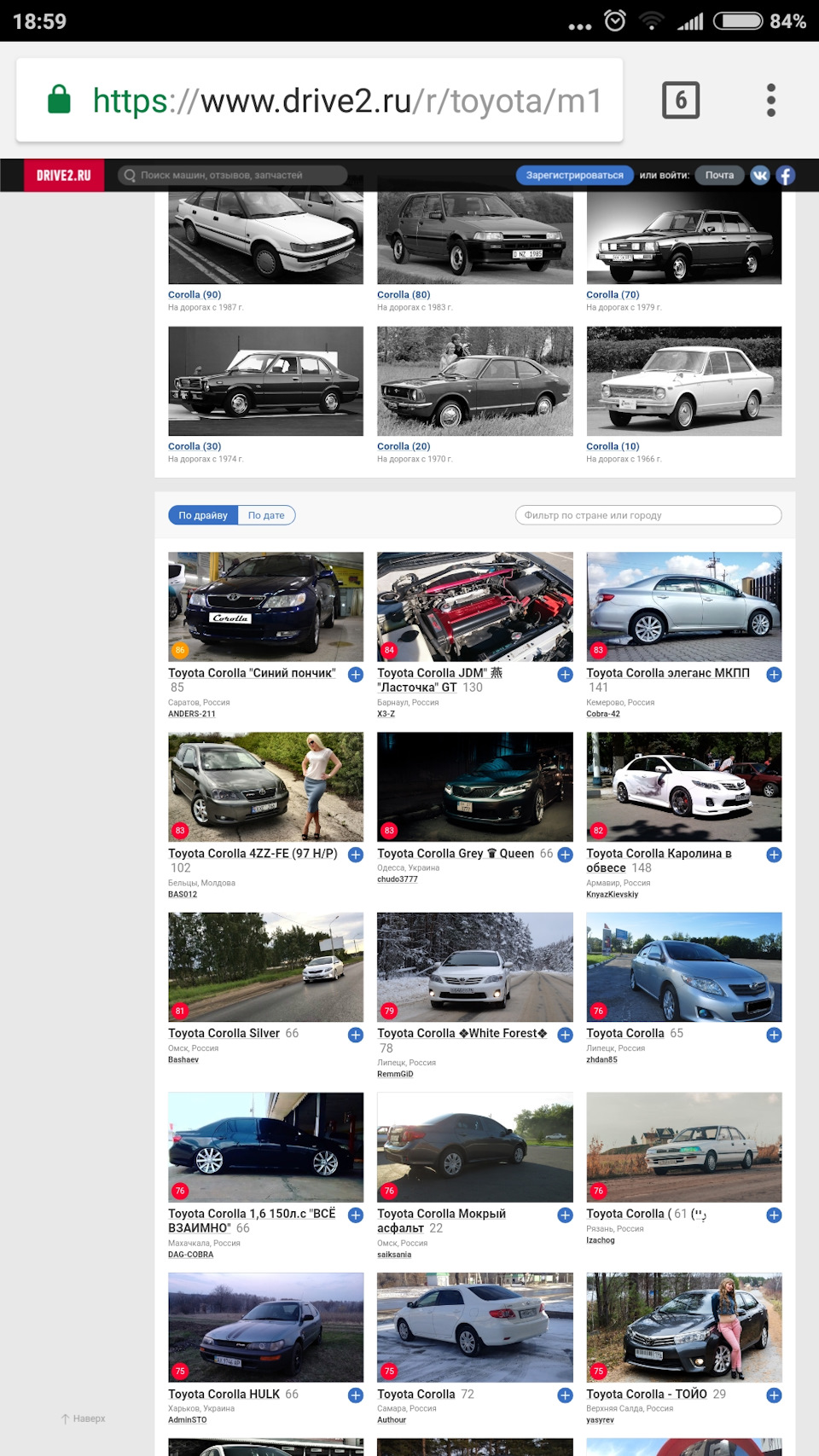Log in with the VK icon

click(760, 175)
